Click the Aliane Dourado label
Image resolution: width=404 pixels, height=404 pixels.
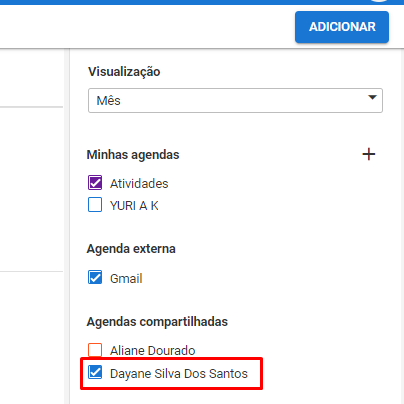[x=153, y=351]
